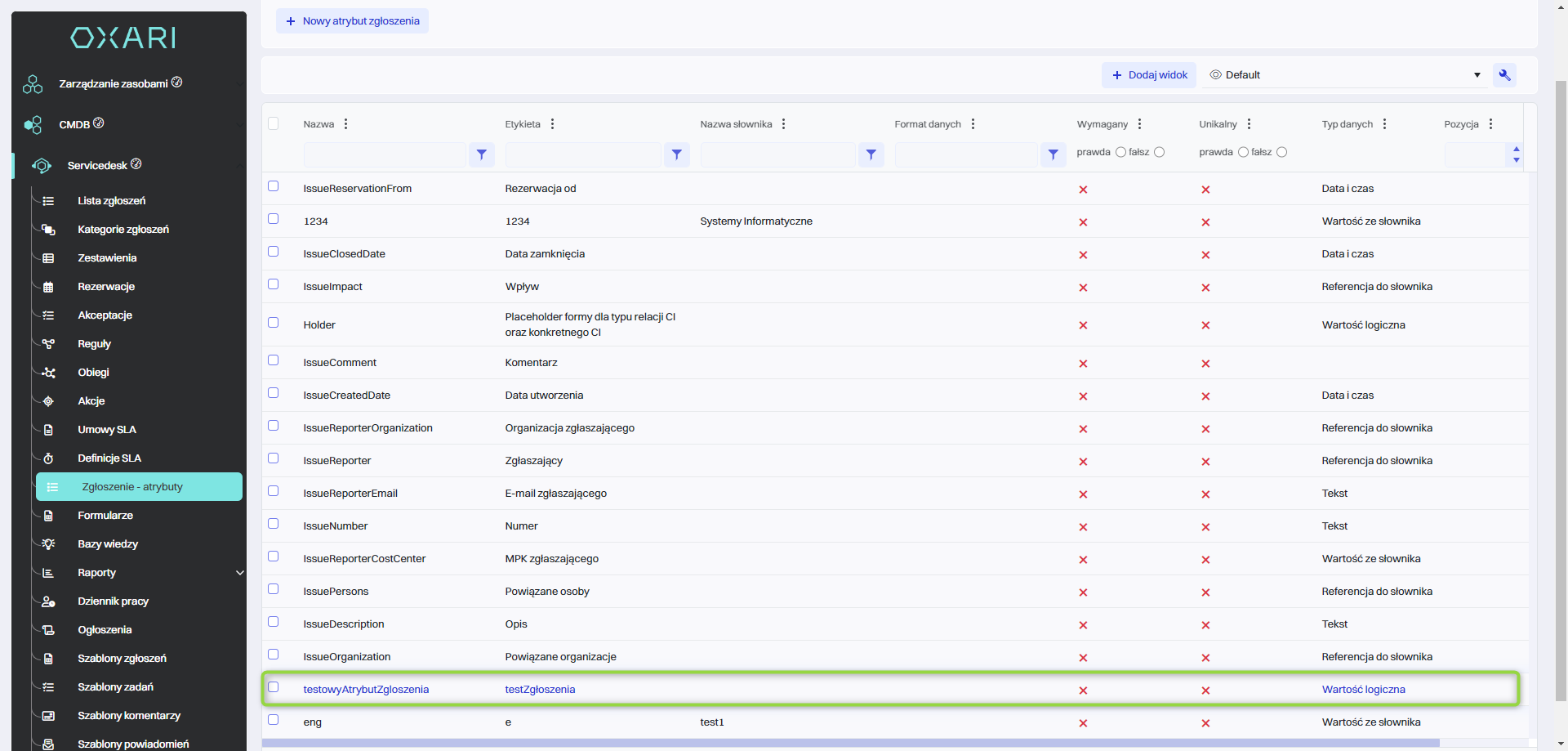Screen dimensions: 1568x751
Task: Open the Nazwa słownika column options menu
Action: click(x=783, y=124)
